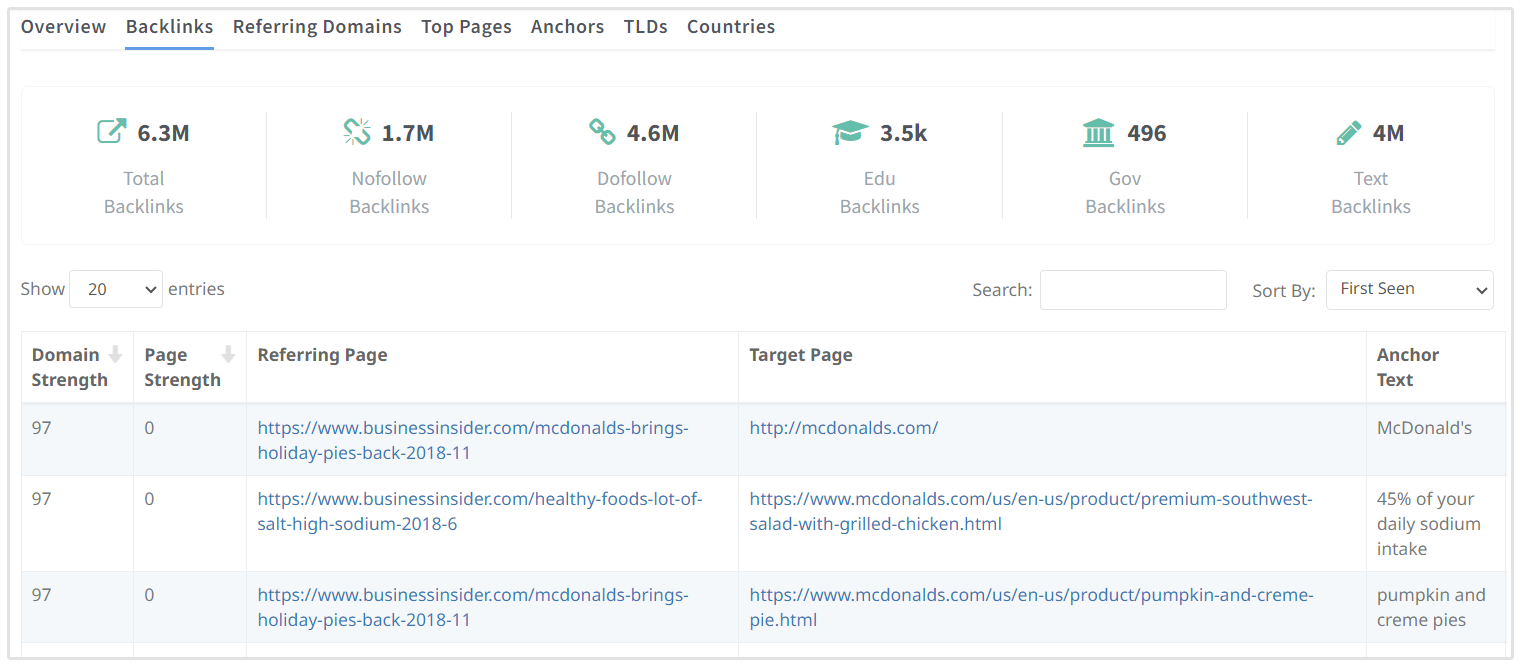Click the Edu Backlinks graduation cap icon
The image size is (1521, 667).
click(850, 132)
